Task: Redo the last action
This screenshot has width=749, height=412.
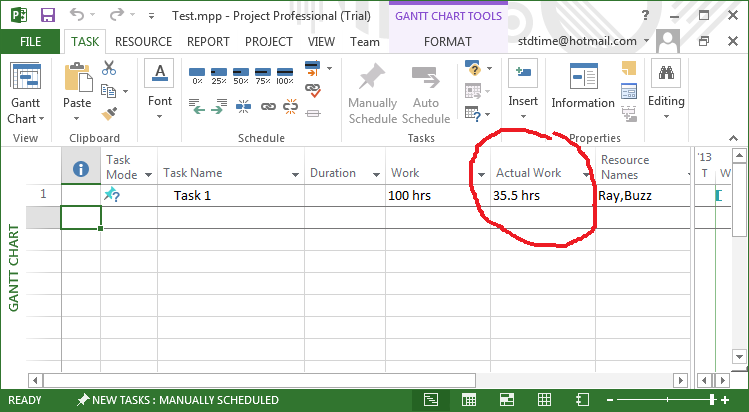Action: tap(116, 15)
